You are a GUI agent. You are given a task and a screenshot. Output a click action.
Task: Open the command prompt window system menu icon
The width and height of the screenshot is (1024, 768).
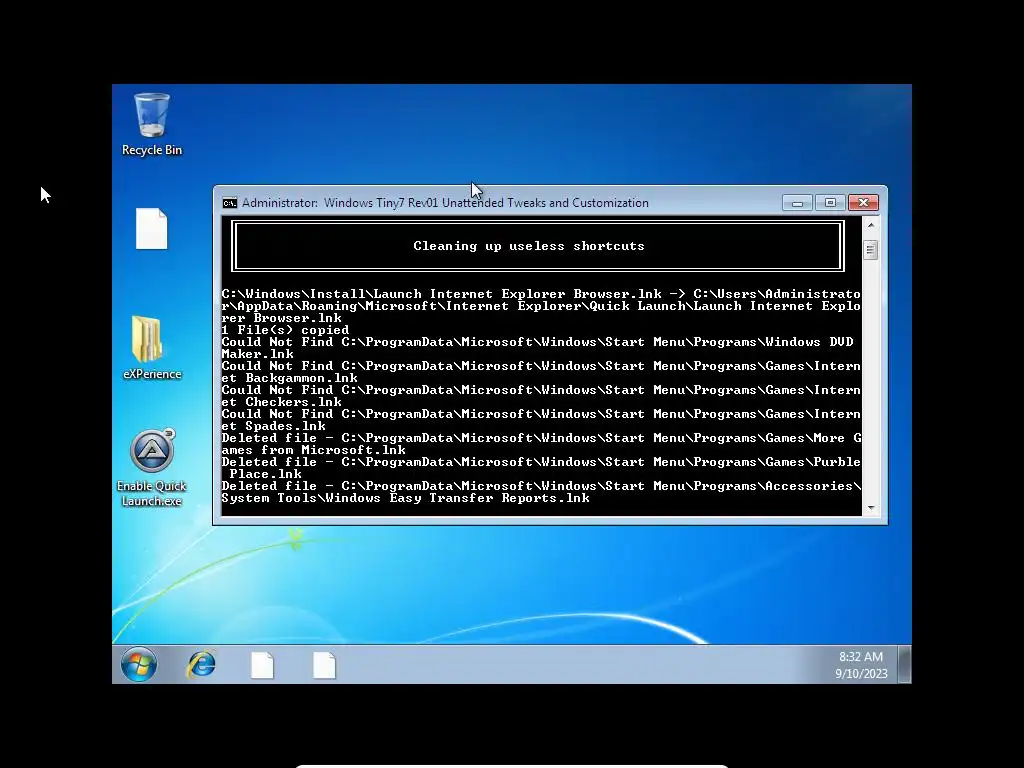230,203
